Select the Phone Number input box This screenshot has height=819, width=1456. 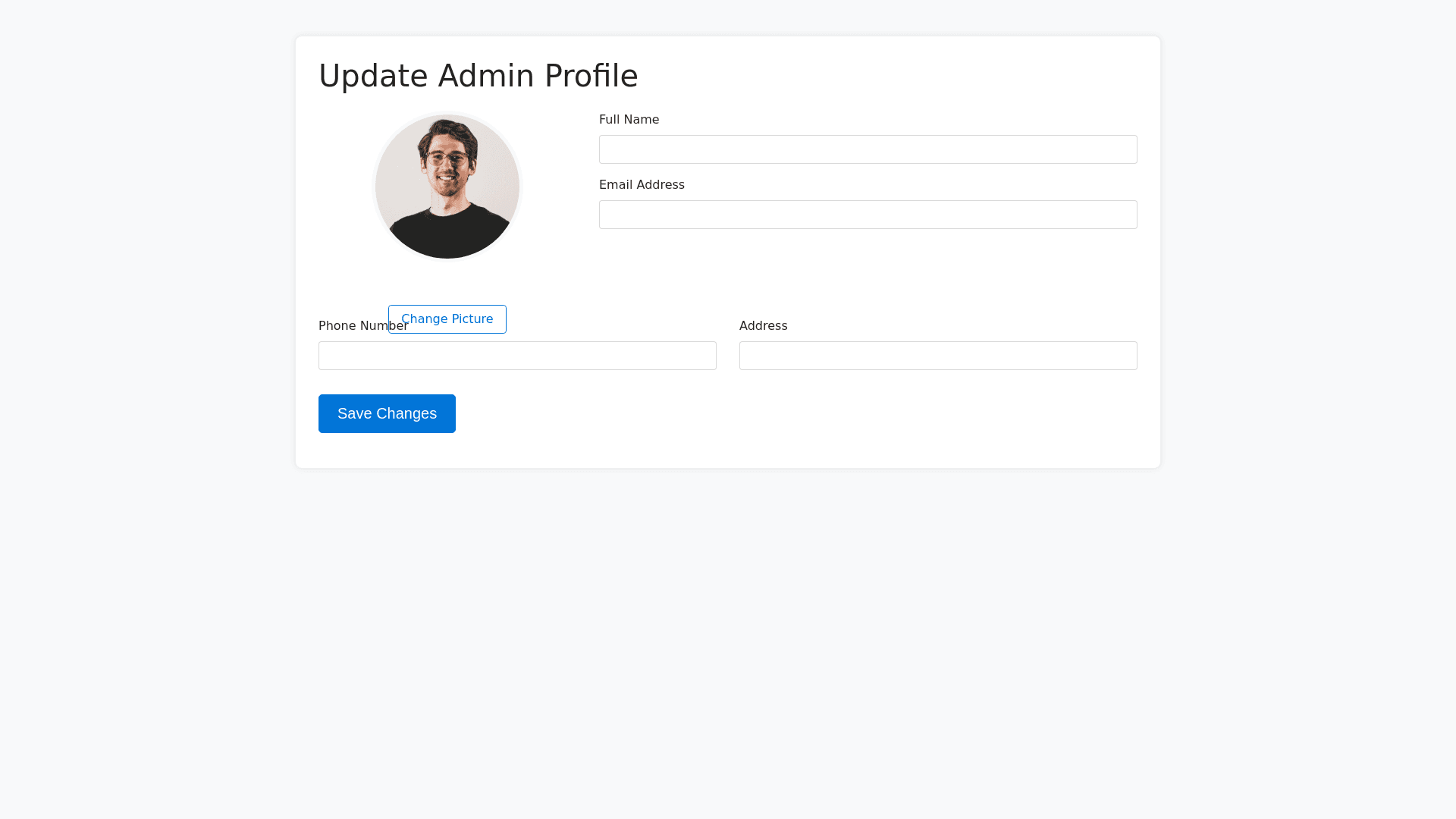pos(517,356)
